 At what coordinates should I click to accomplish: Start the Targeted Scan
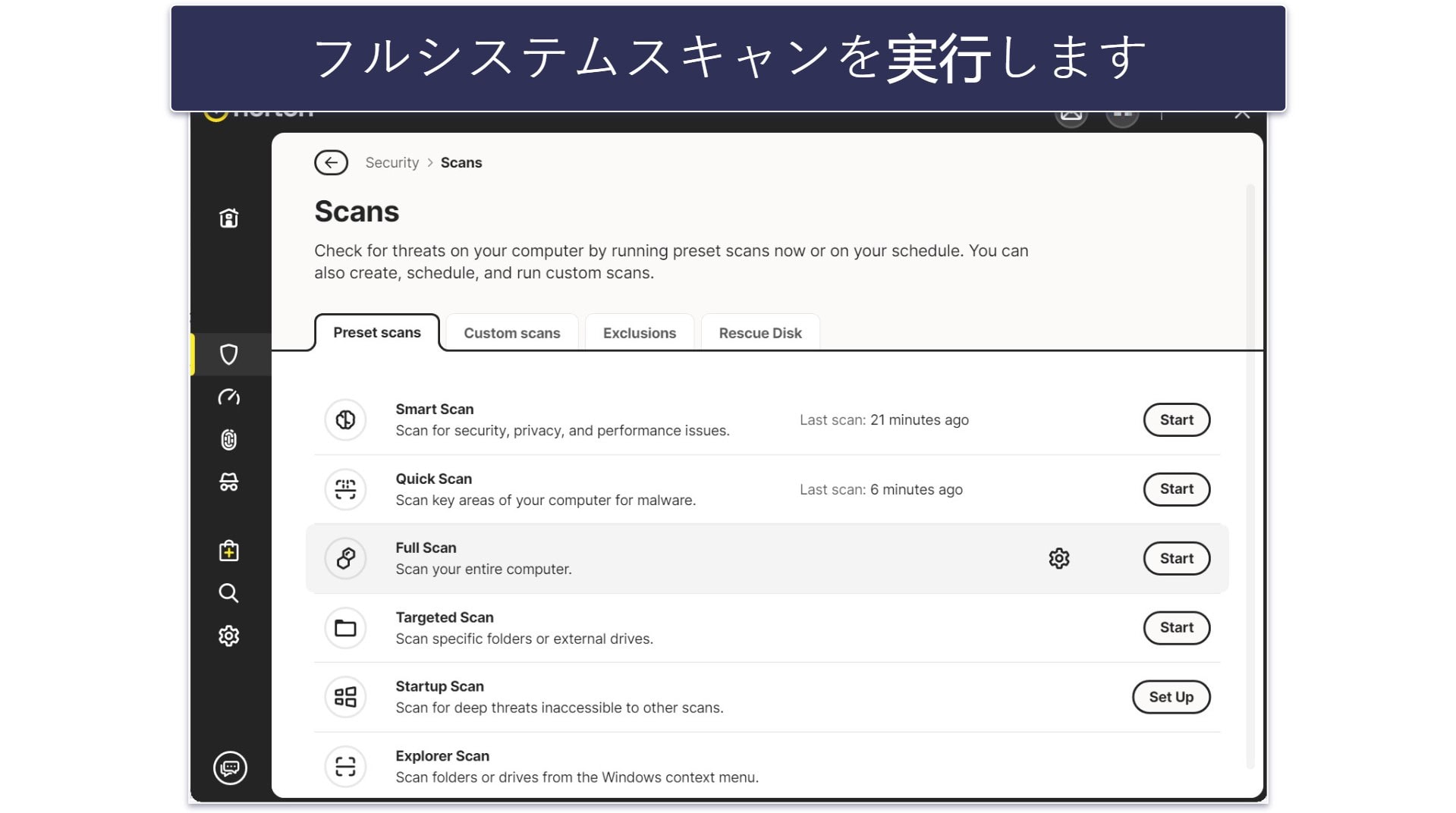1176,627
